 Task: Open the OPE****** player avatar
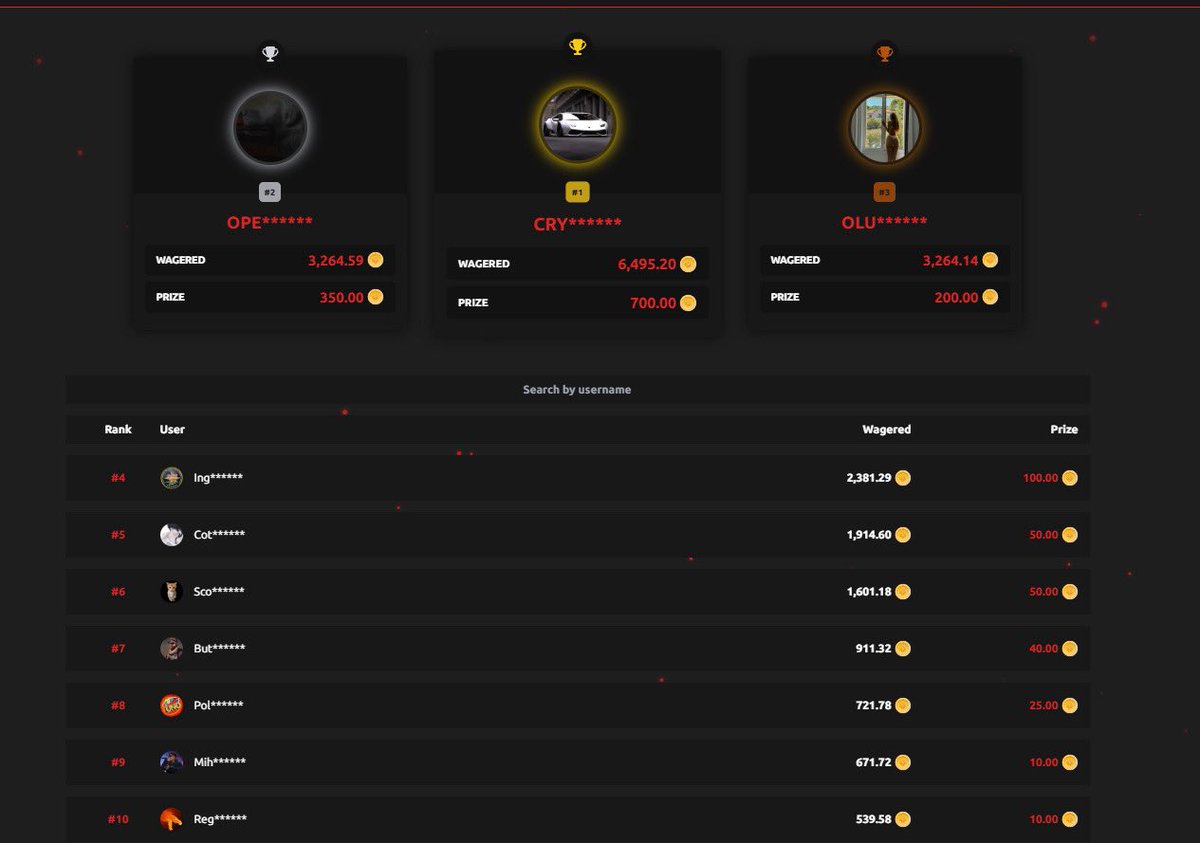tap(270, 127)
